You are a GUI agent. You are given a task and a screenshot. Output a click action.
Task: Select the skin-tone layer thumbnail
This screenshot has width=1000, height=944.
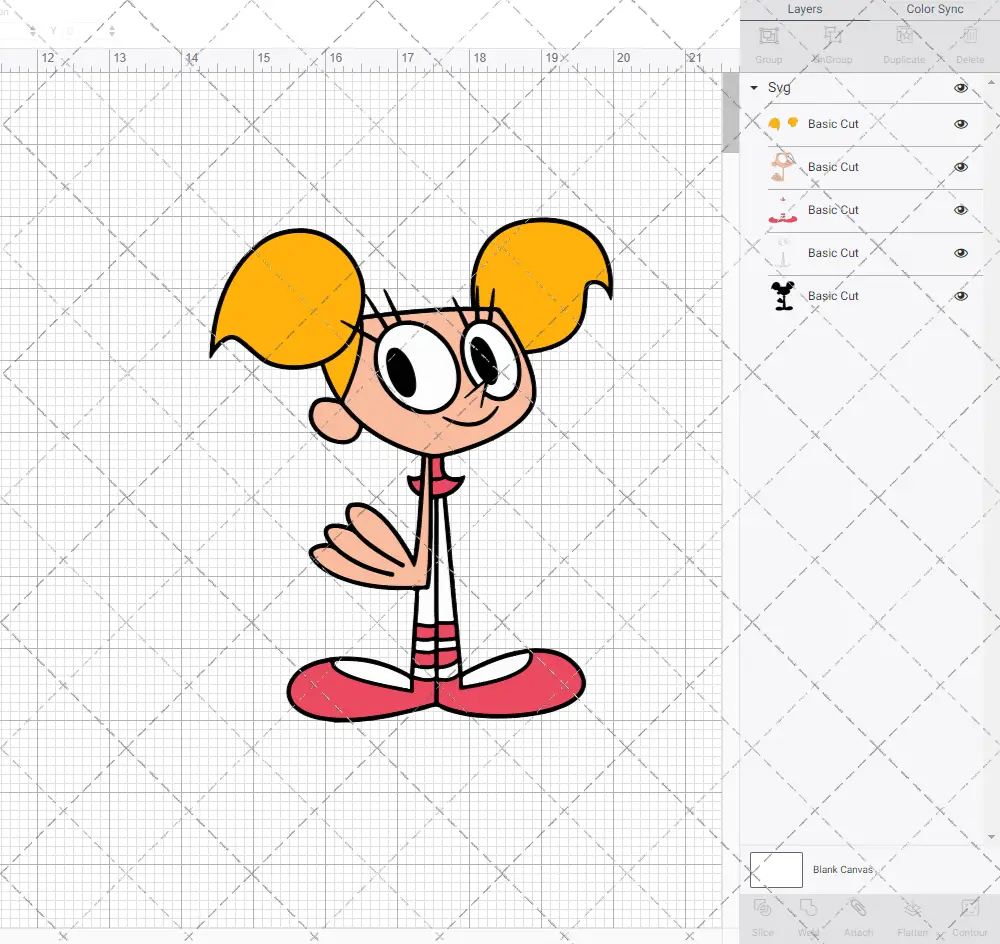783,166
